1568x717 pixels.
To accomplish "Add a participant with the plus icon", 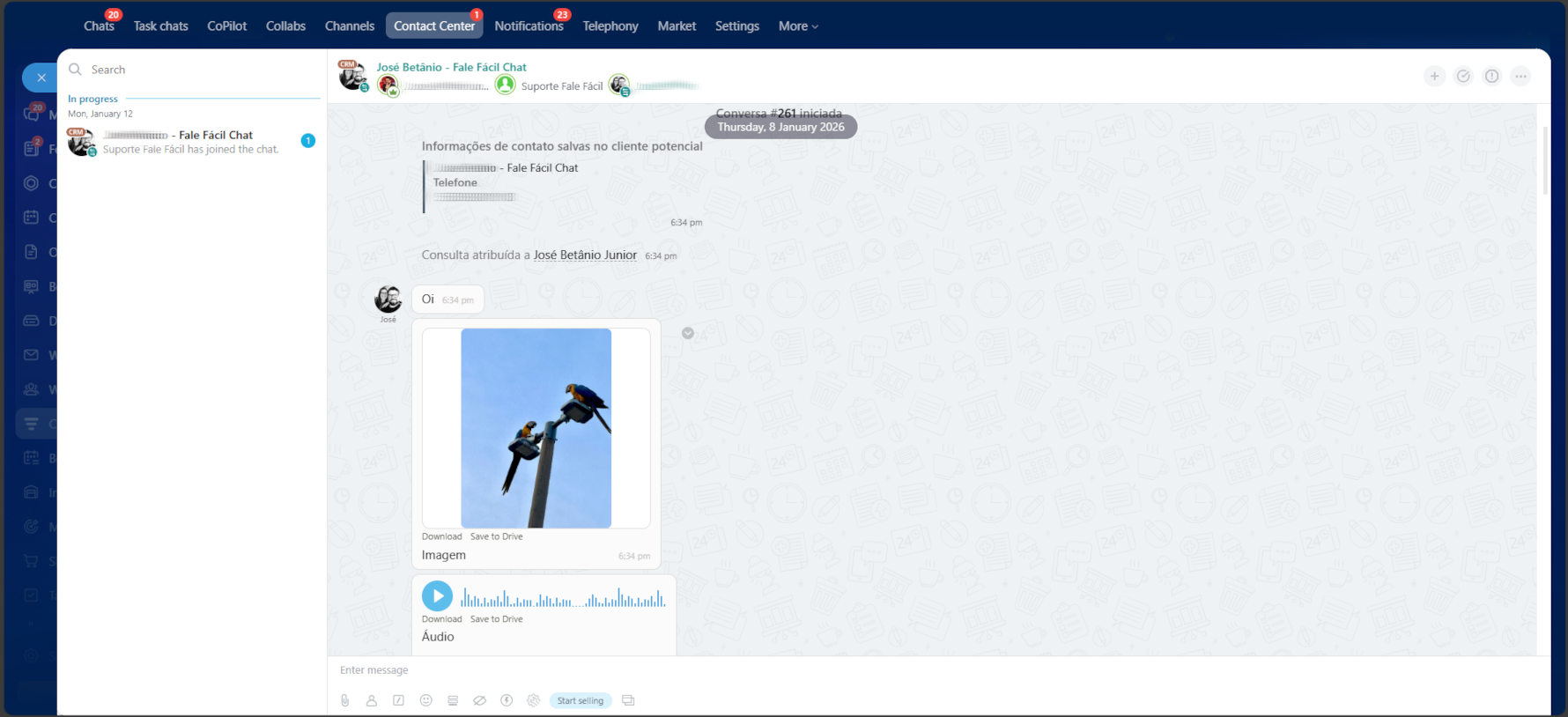I will click(1434, 77).
